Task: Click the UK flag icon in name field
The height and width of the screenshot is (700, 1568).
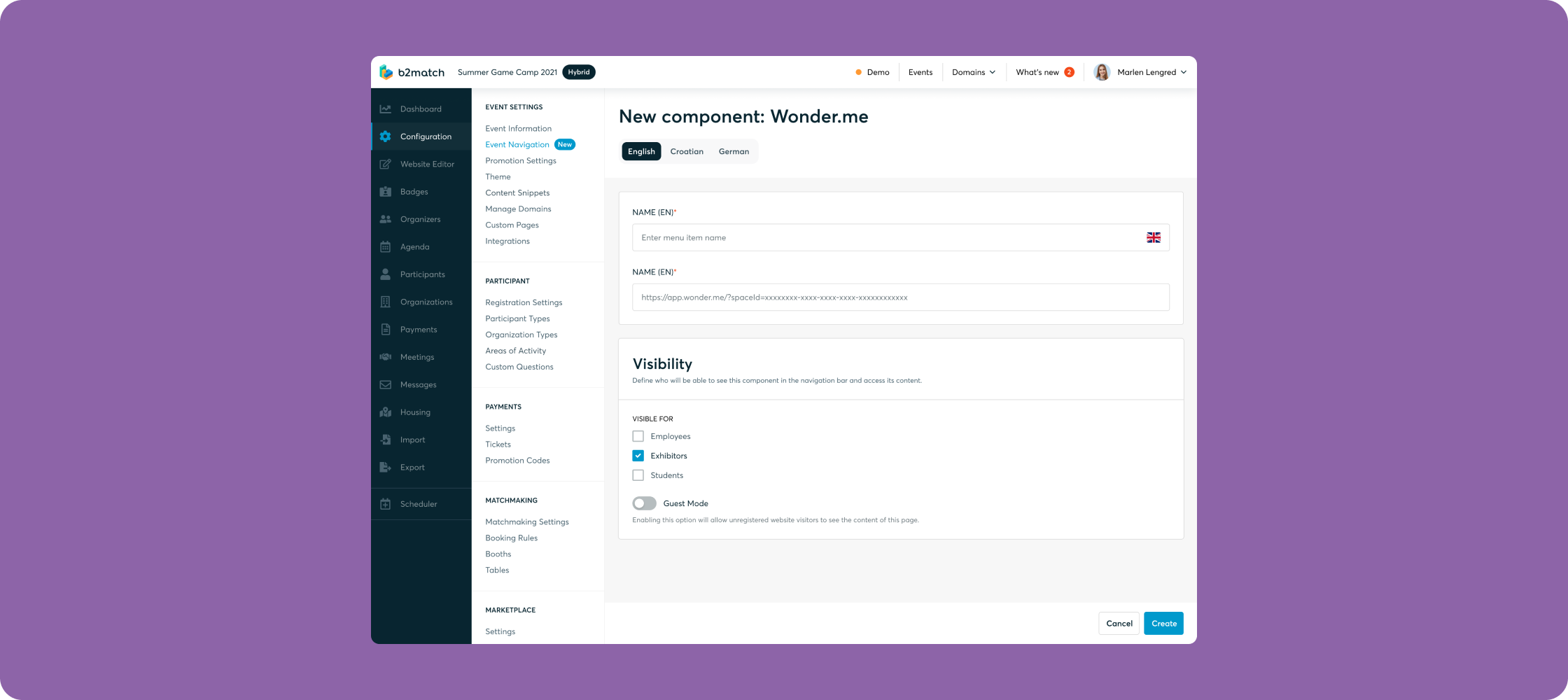Action: (x=1154, y=238)
